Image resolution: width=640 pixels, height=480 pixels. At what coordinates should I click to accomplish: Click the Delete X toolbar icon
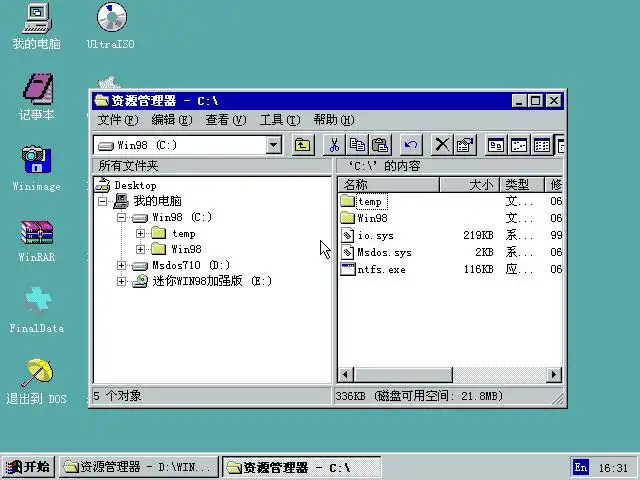[442, 145]
